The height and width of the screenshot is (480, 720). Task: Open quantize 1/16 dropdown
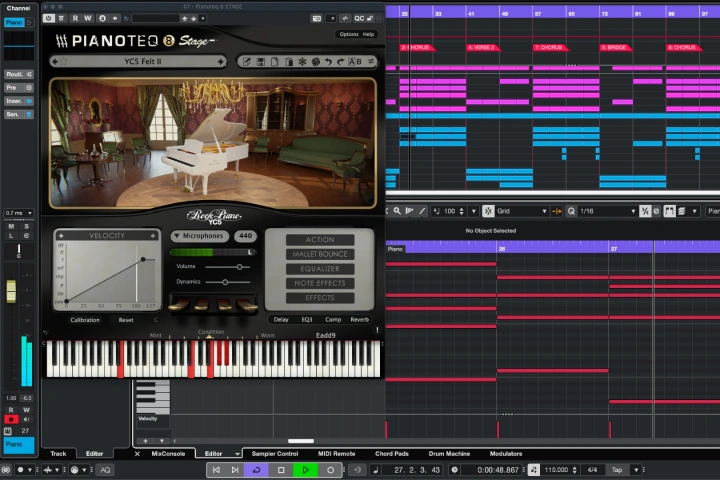point(607,211)
